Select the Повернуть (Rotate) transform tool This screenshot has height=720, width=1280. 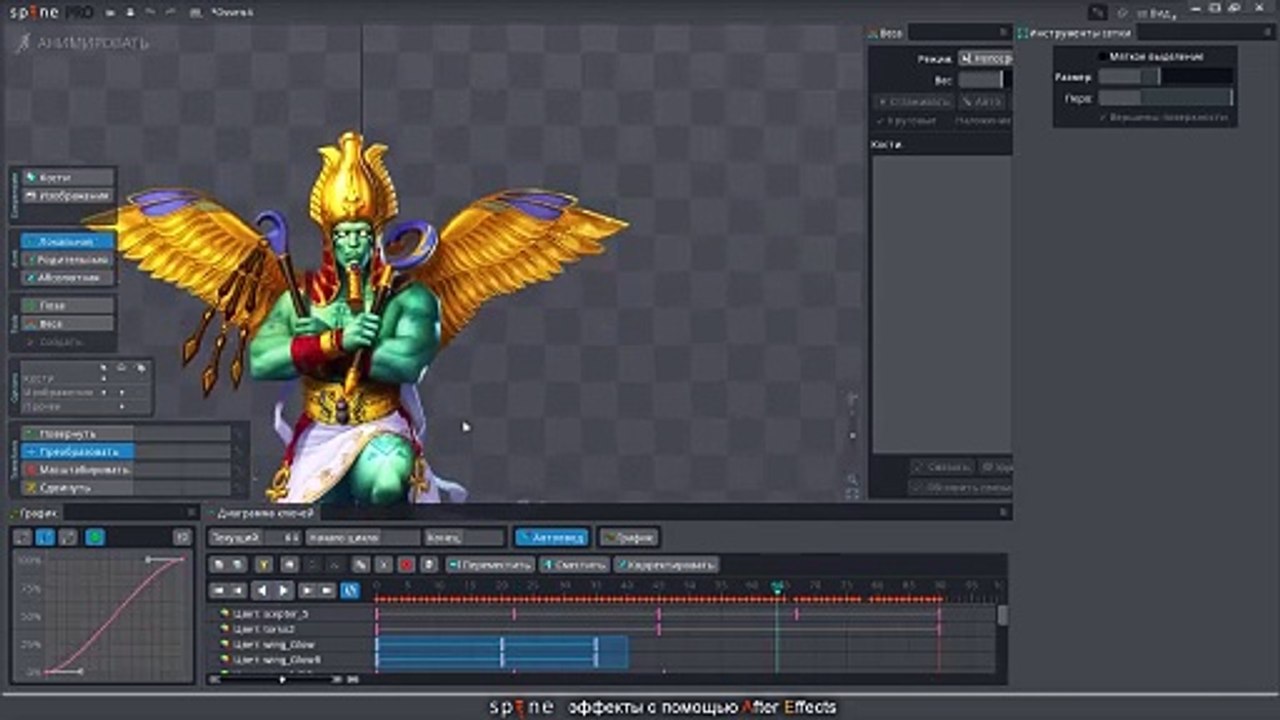(x=125, y=434)
